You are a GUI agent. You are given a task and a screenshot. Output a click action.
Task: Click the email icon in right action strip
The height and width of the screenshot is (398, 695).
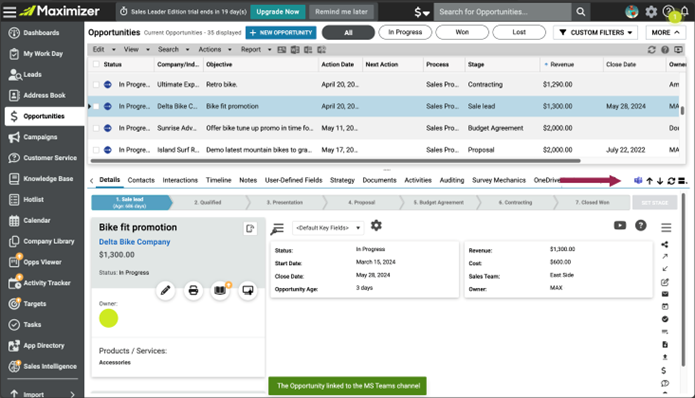pyautogui.click(x=665, y=294)
